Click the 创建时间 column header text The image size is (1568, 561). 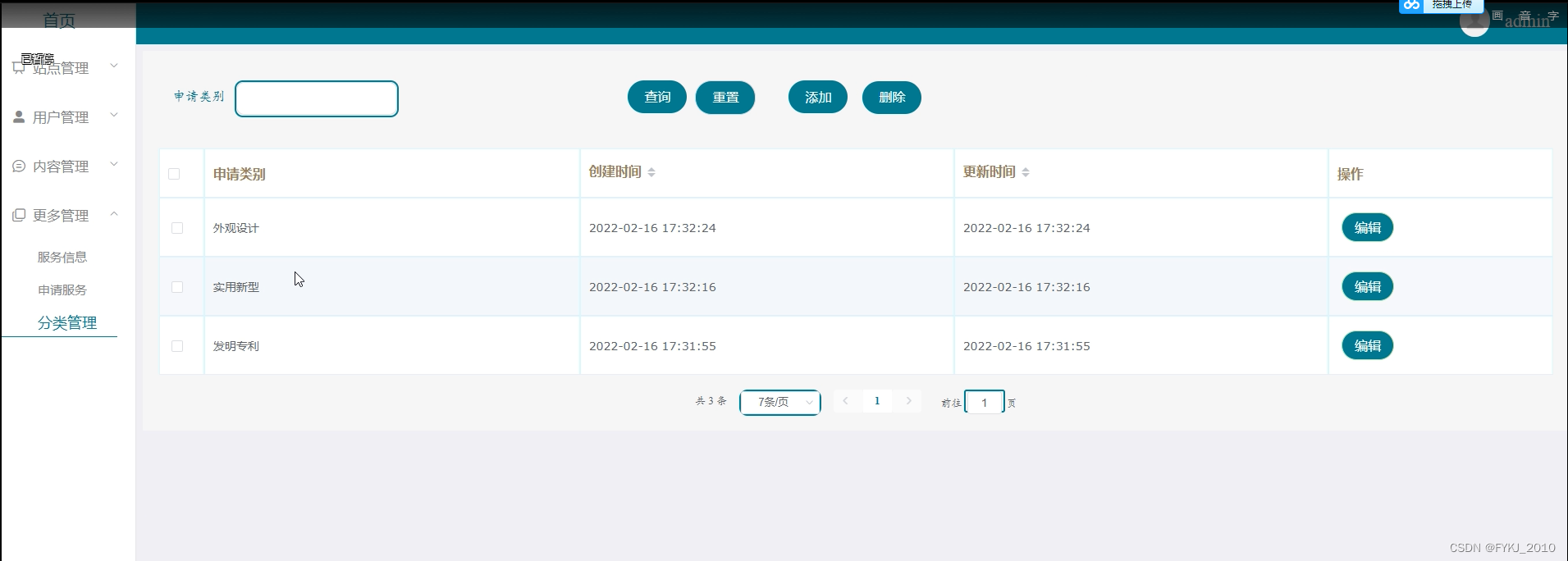615,172
